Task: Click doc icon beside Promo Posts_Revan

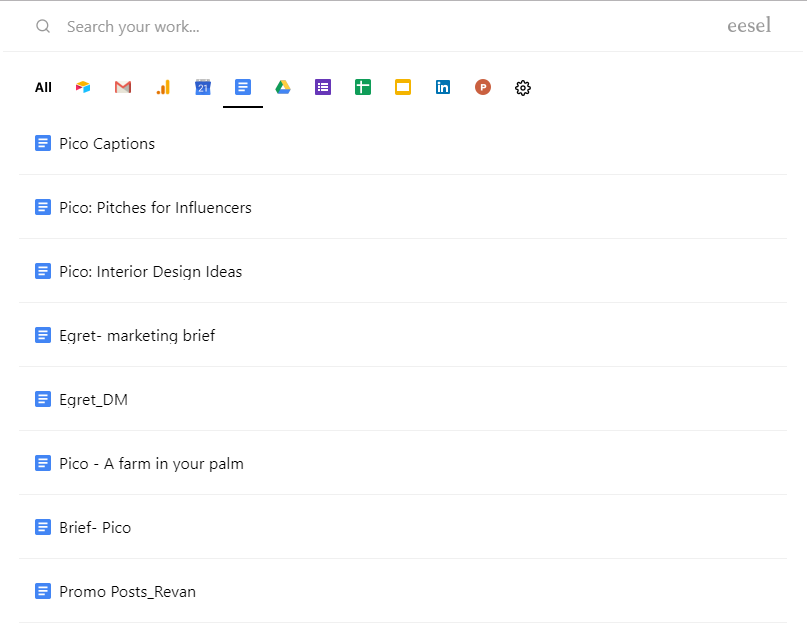Action: coord(43,591)
